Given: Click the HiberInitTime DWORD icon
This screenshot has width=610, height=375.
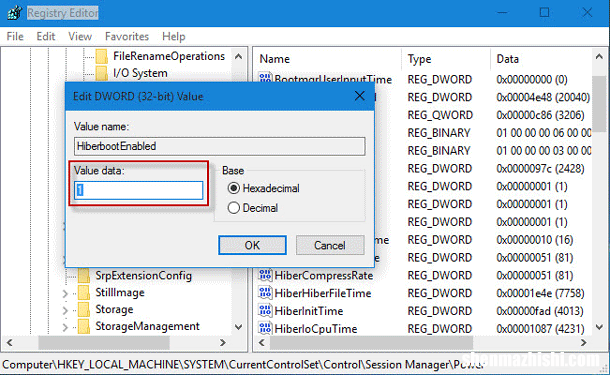Looking at the screenshot, I should click(265, 311).
